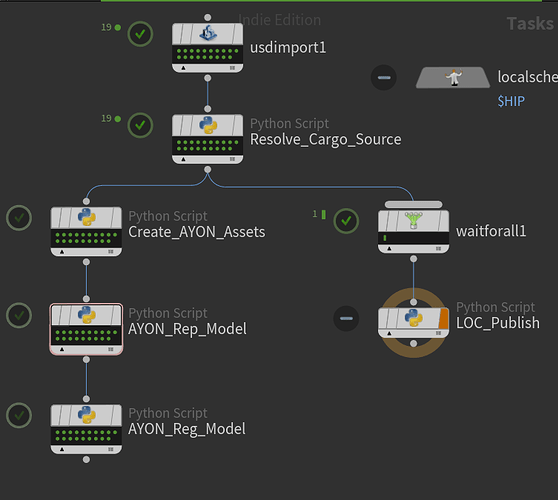This screenshot has width=558, height=500.
Task: Select the Resolve_Cargo_Source Python node icon
Action: 208,125
